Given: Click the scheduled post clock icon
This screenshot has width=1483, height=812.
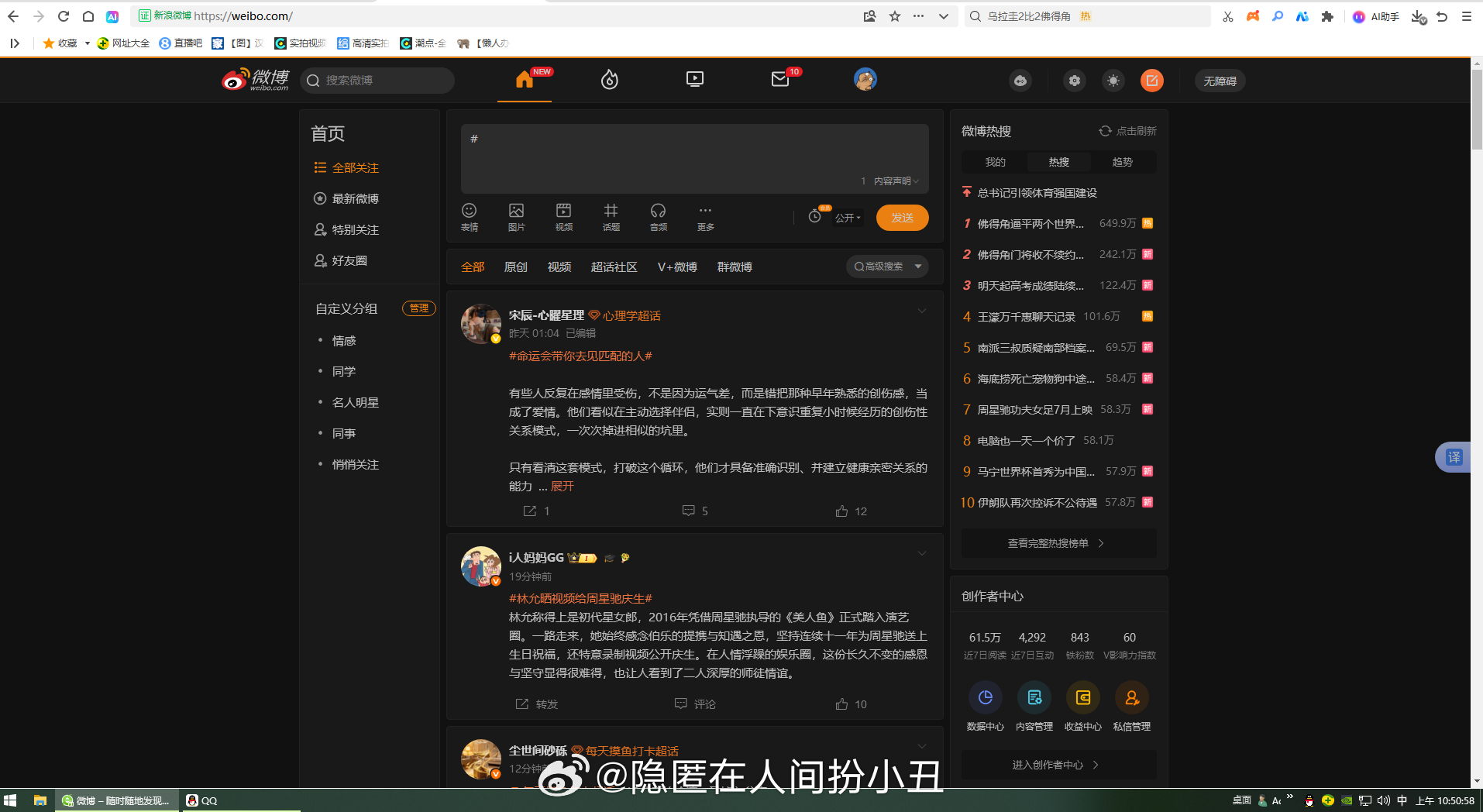Looking at the screenshot, I should click(815, 216).
